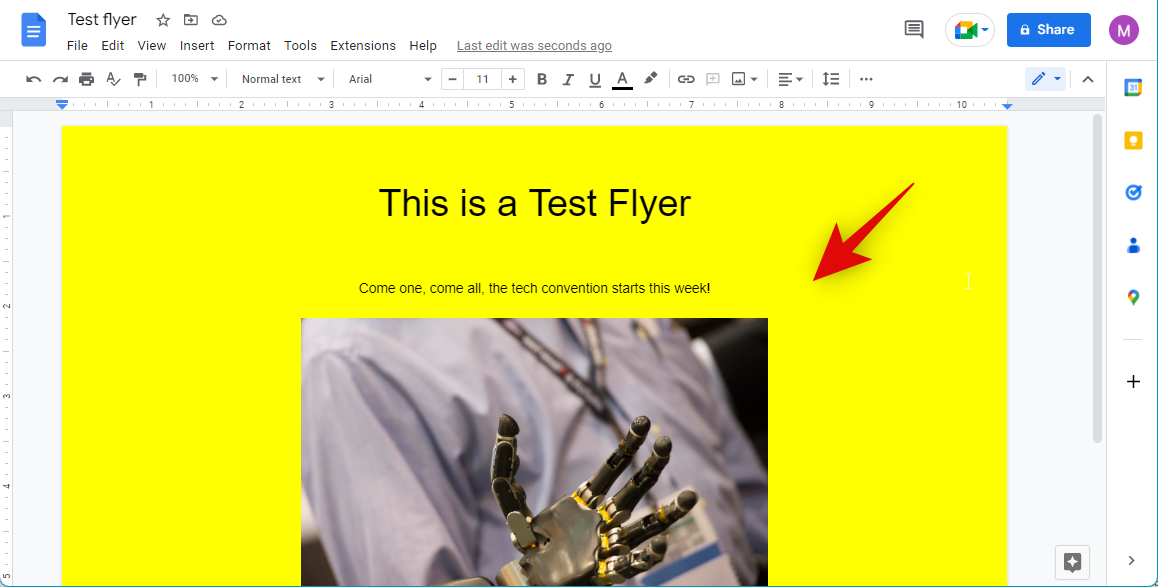The width and height of the screenshot is (1158, 587).
Task: Click the blue Share button
Action: [x=1048, y=30]
